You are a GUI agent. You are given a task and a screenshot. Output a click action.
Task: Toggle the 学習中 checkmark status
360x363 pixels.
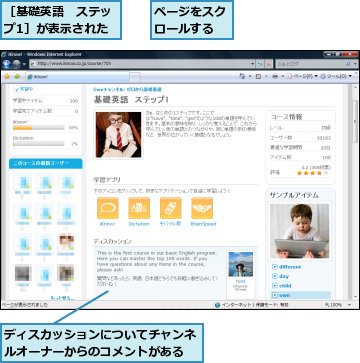pos(26,89)
